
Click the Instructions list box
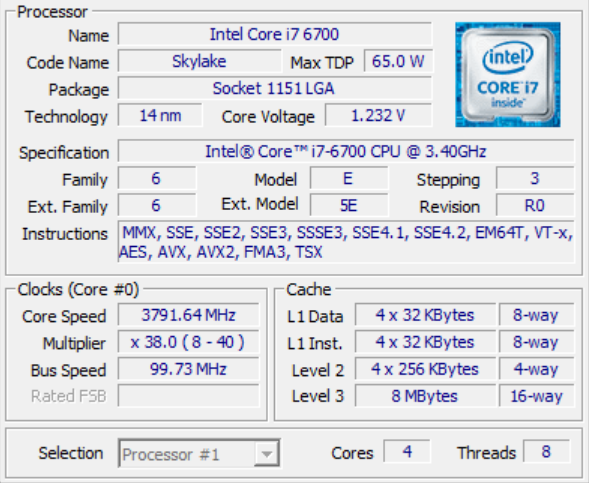tap(346, 242)
